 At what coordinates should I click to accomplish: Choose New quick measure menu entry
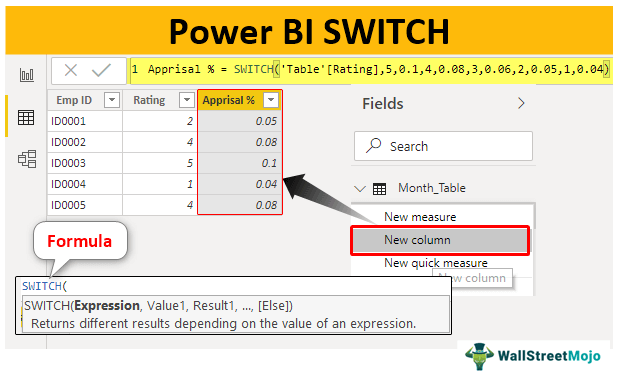(x=436, y=263)
